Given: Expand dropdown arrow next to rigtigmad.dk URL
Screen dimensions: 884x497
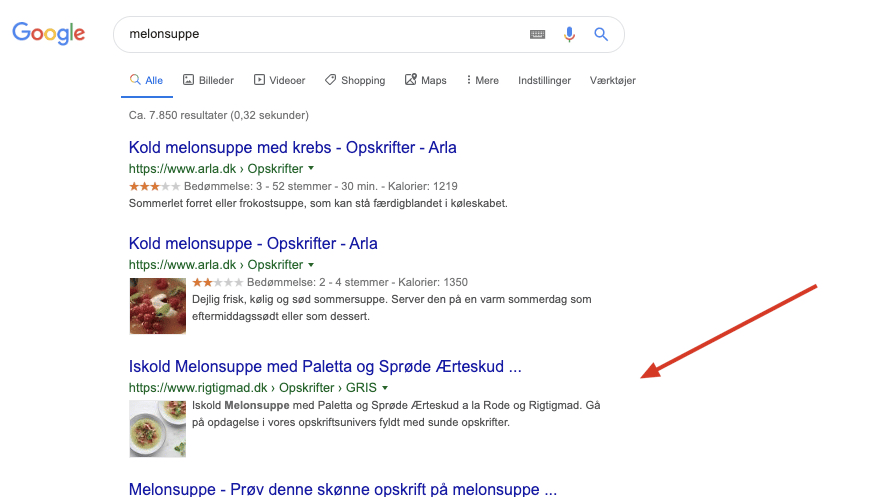Looking at the screenshot, I should click(x=385, y=388).
